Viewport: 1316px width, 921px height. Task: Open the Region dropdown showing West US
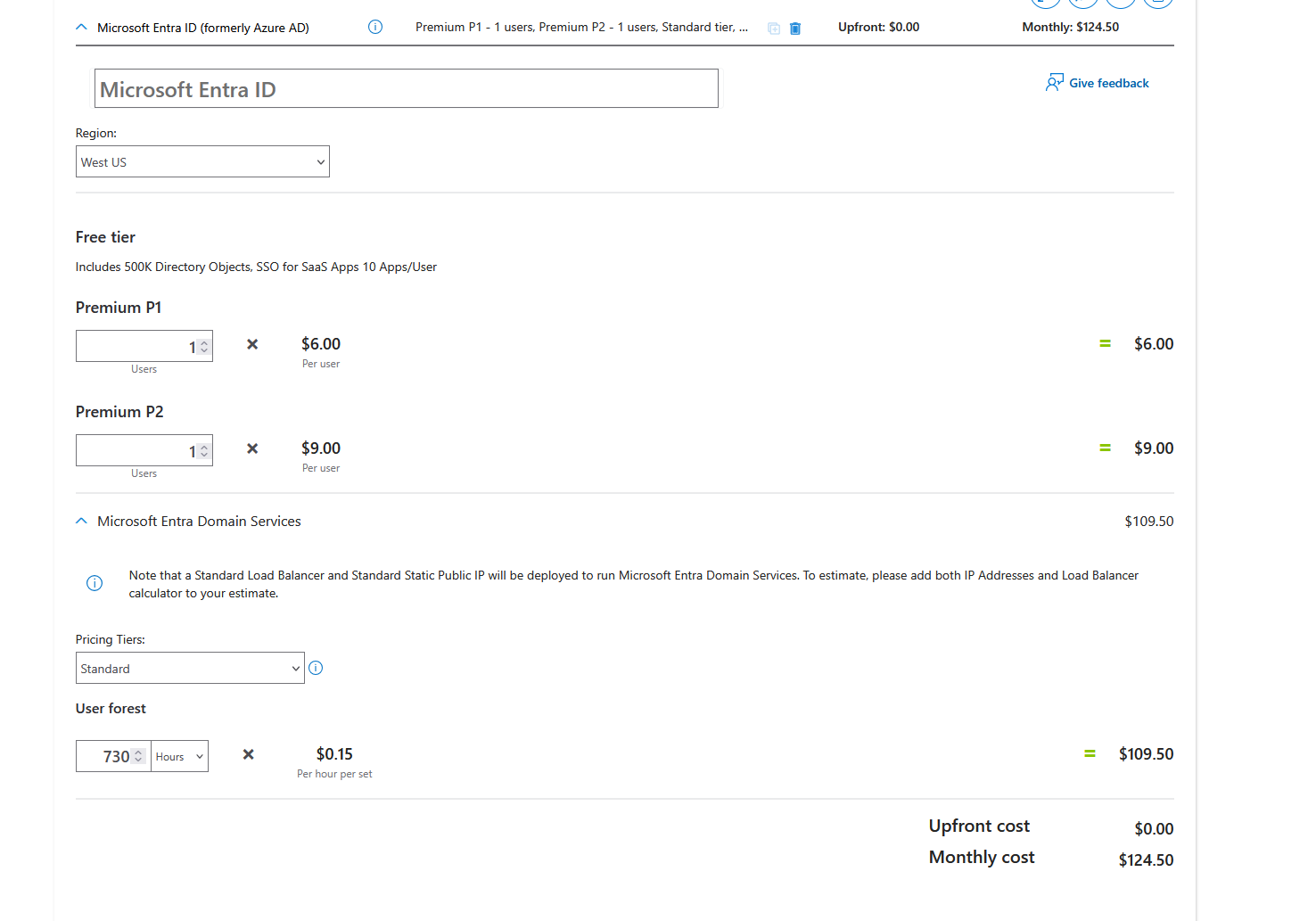pos(202,161)
